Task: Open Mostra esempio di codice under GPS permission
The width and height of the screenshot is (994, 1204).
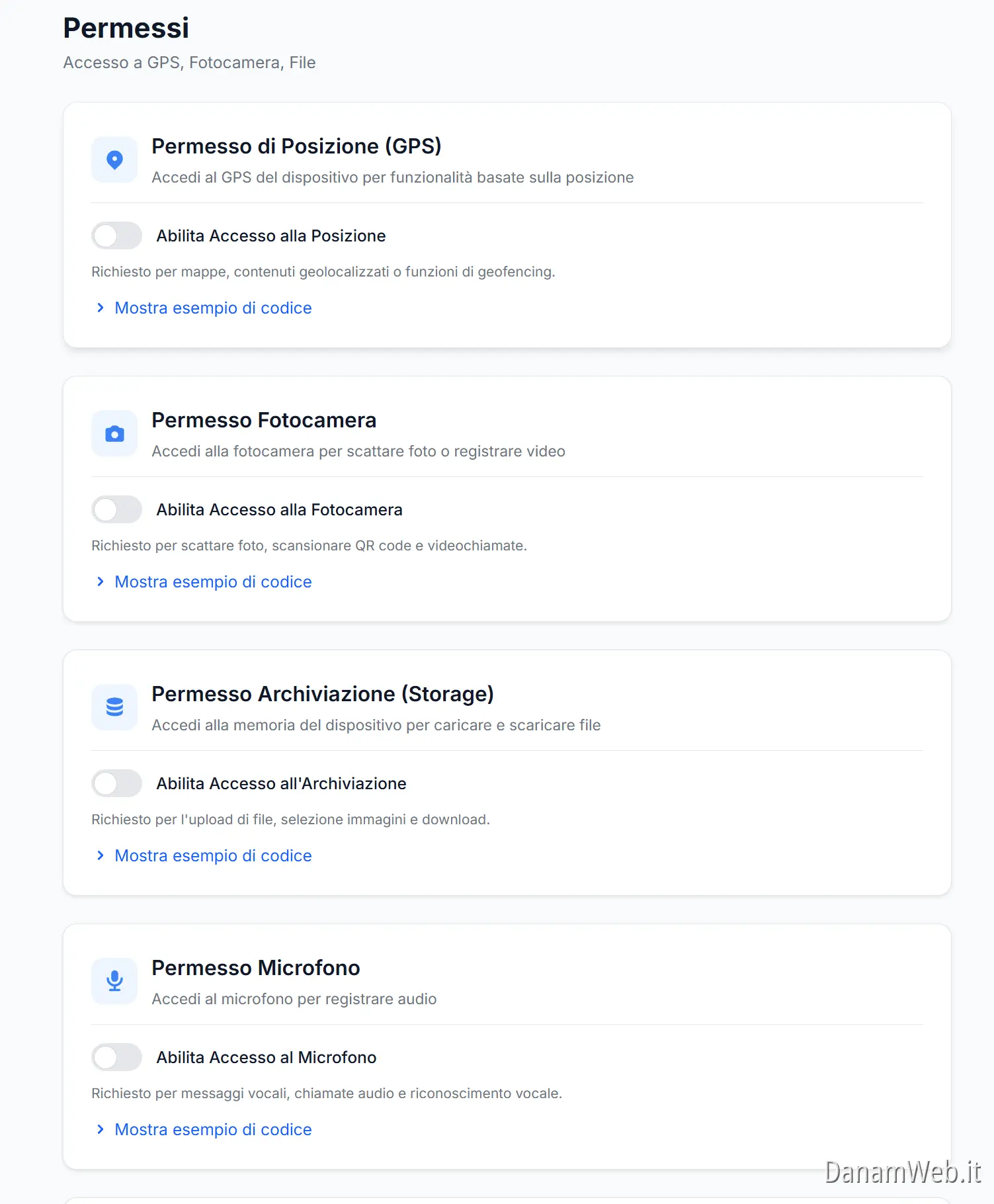Action: (x=213, y=307)
